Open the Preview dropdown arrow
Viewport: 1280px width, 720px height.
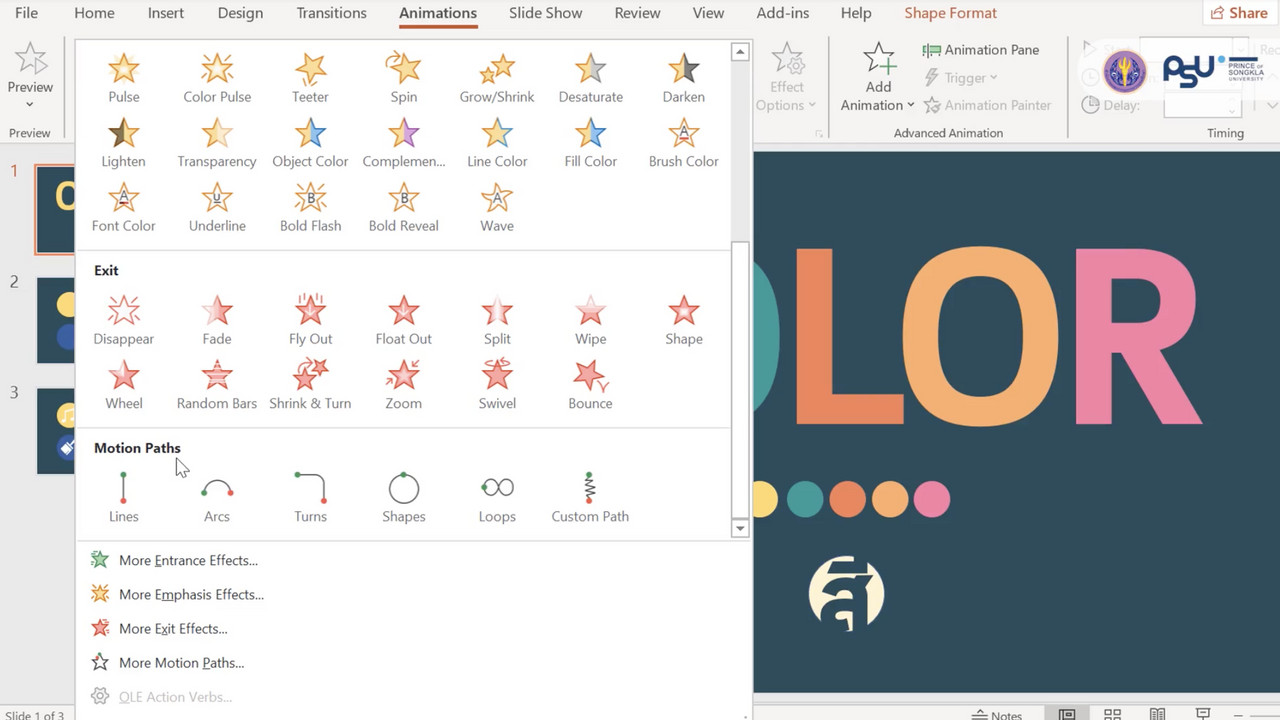point(30,104)
